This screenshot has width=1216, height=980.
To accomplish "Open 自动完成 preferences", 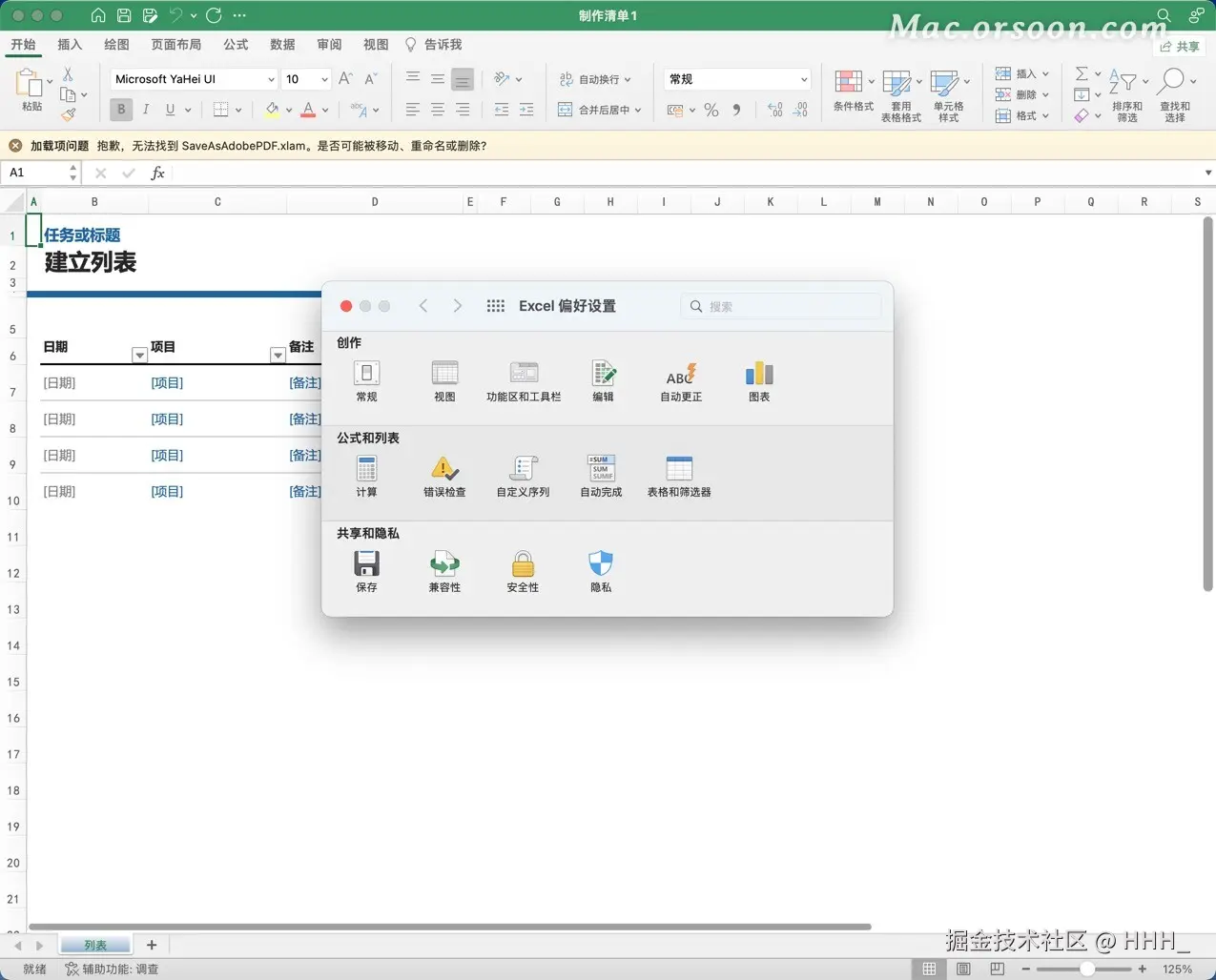I will [601, 476].
